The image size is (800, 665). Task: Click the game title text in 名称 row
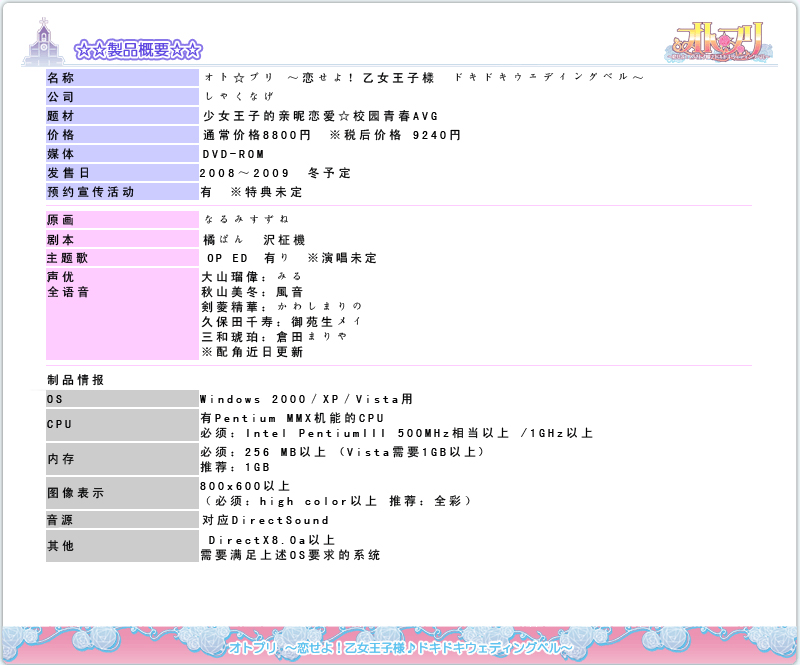pos(423,78)
